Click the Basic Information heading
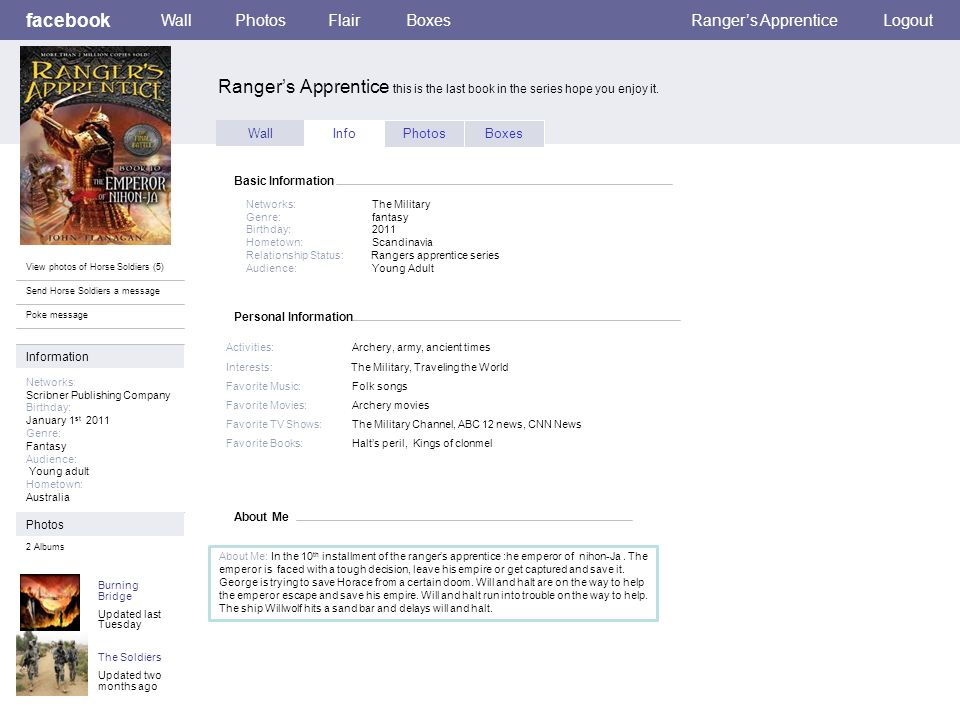Image resolution: width=960 pixels, height=720 pixels. point(284,181)
